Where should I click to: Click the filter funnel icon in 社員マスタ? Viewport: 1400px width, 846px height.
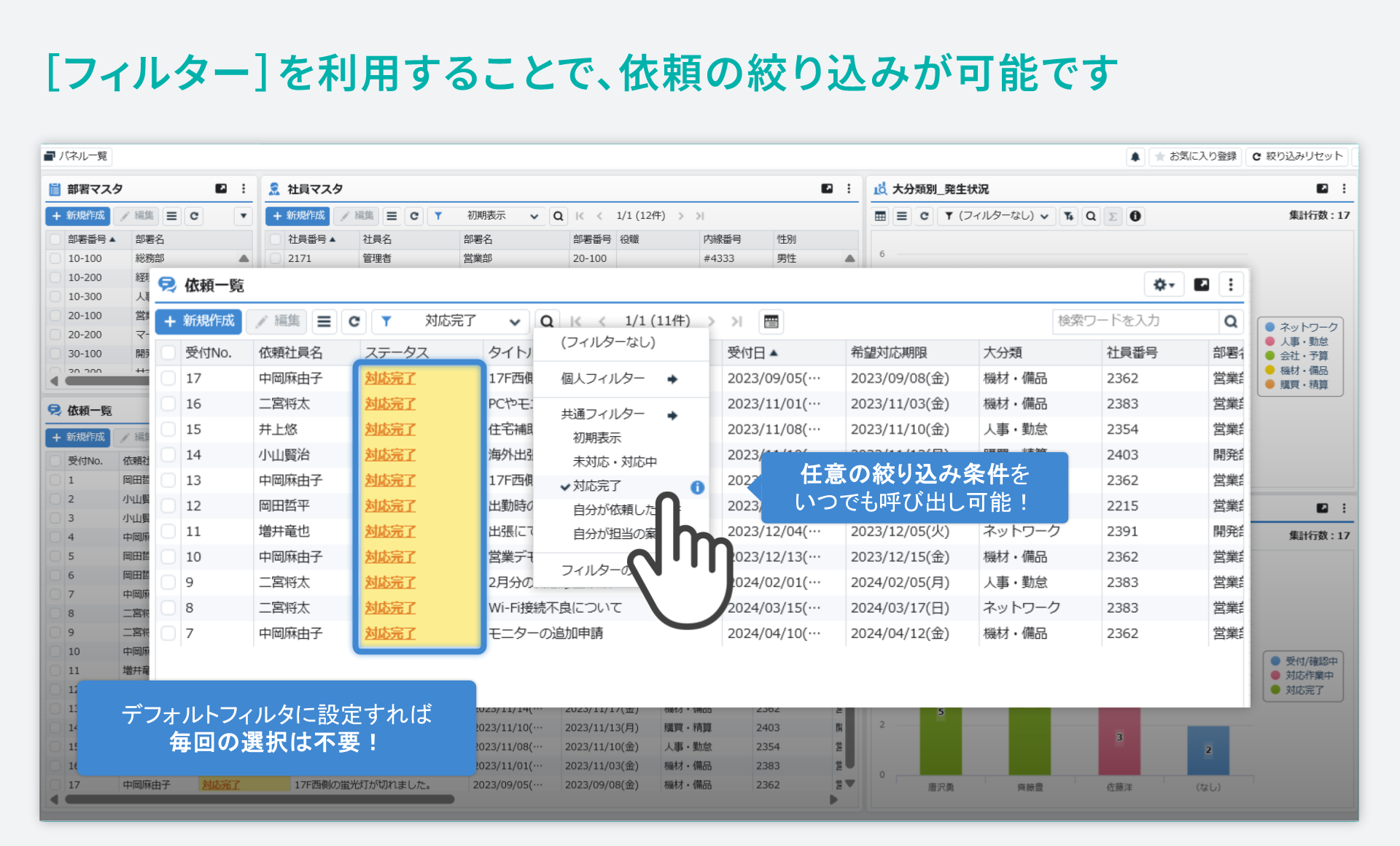click(438, 216)
